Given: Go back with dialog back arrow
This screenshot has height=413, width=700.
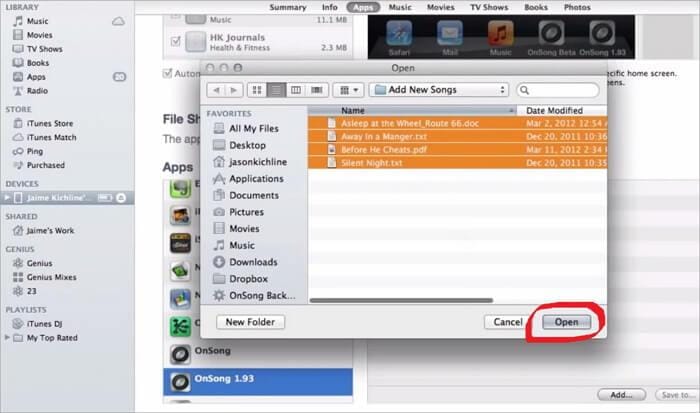Looking at the screenshot, I should 216,90.
